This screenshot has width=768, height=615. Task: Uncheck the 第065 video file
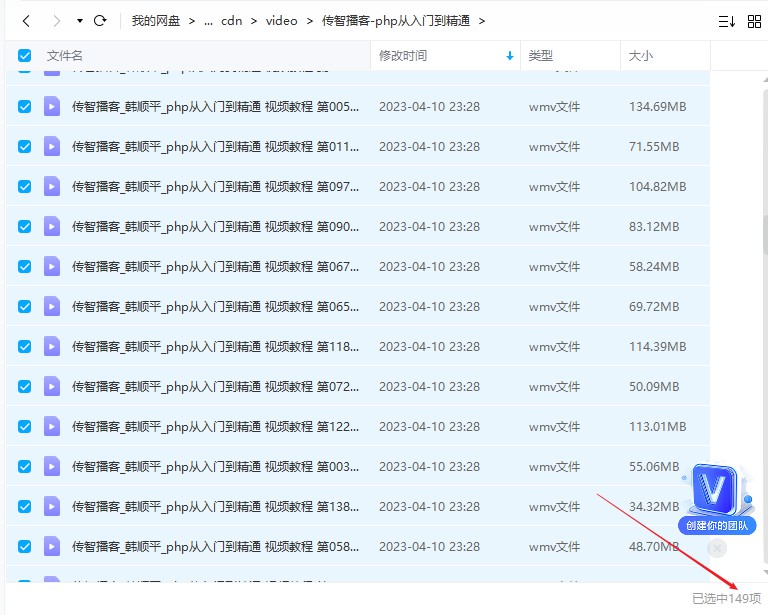click(24, 307)
